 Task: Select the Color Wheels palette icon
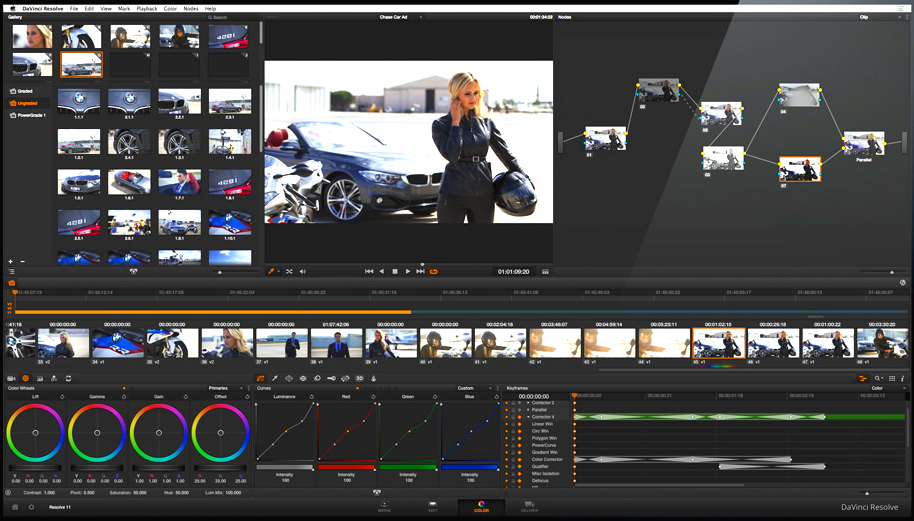pos(25,379)
